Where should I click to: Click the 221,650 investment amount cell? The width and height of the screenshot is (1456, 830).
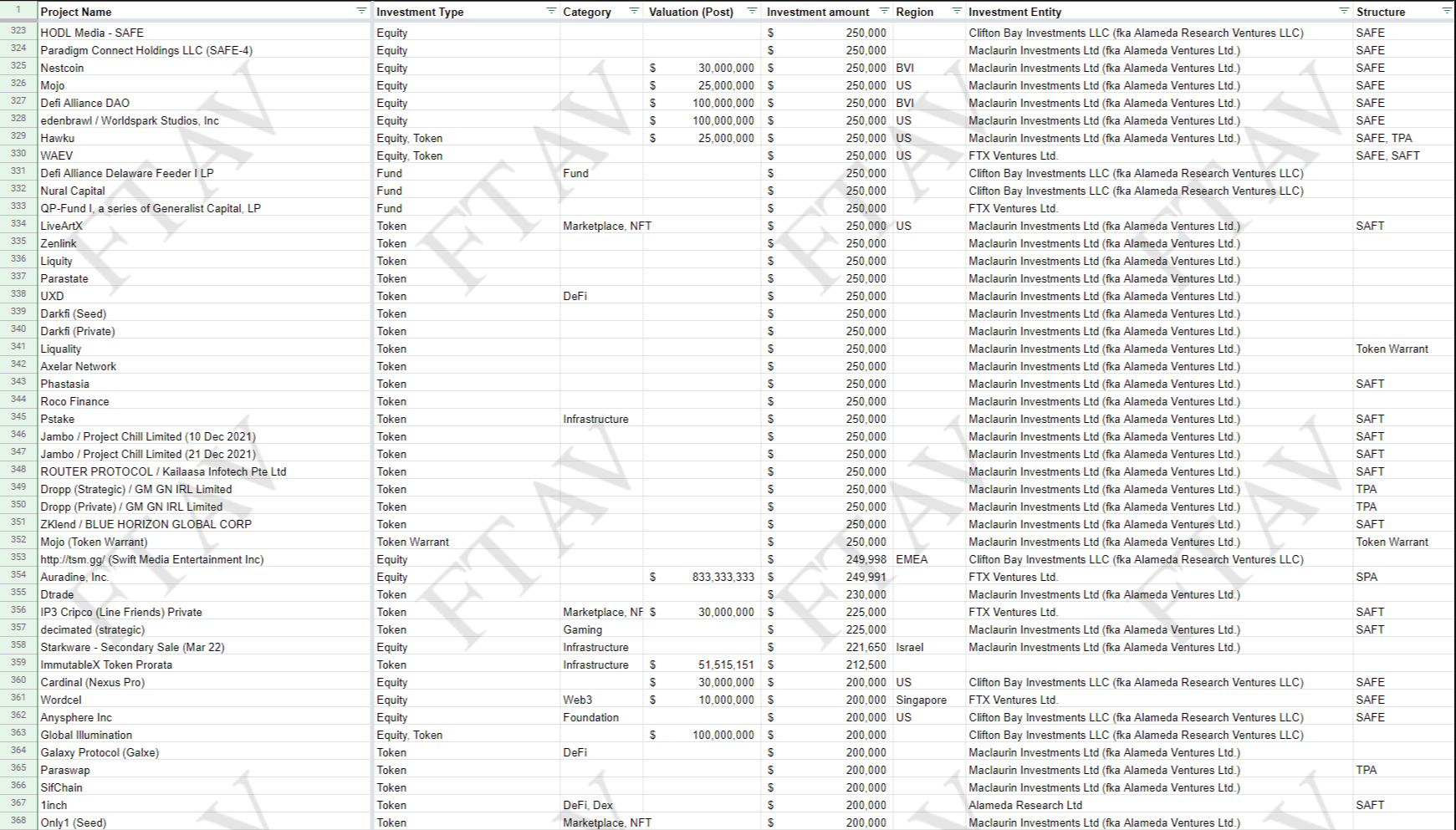pos(865,648)
